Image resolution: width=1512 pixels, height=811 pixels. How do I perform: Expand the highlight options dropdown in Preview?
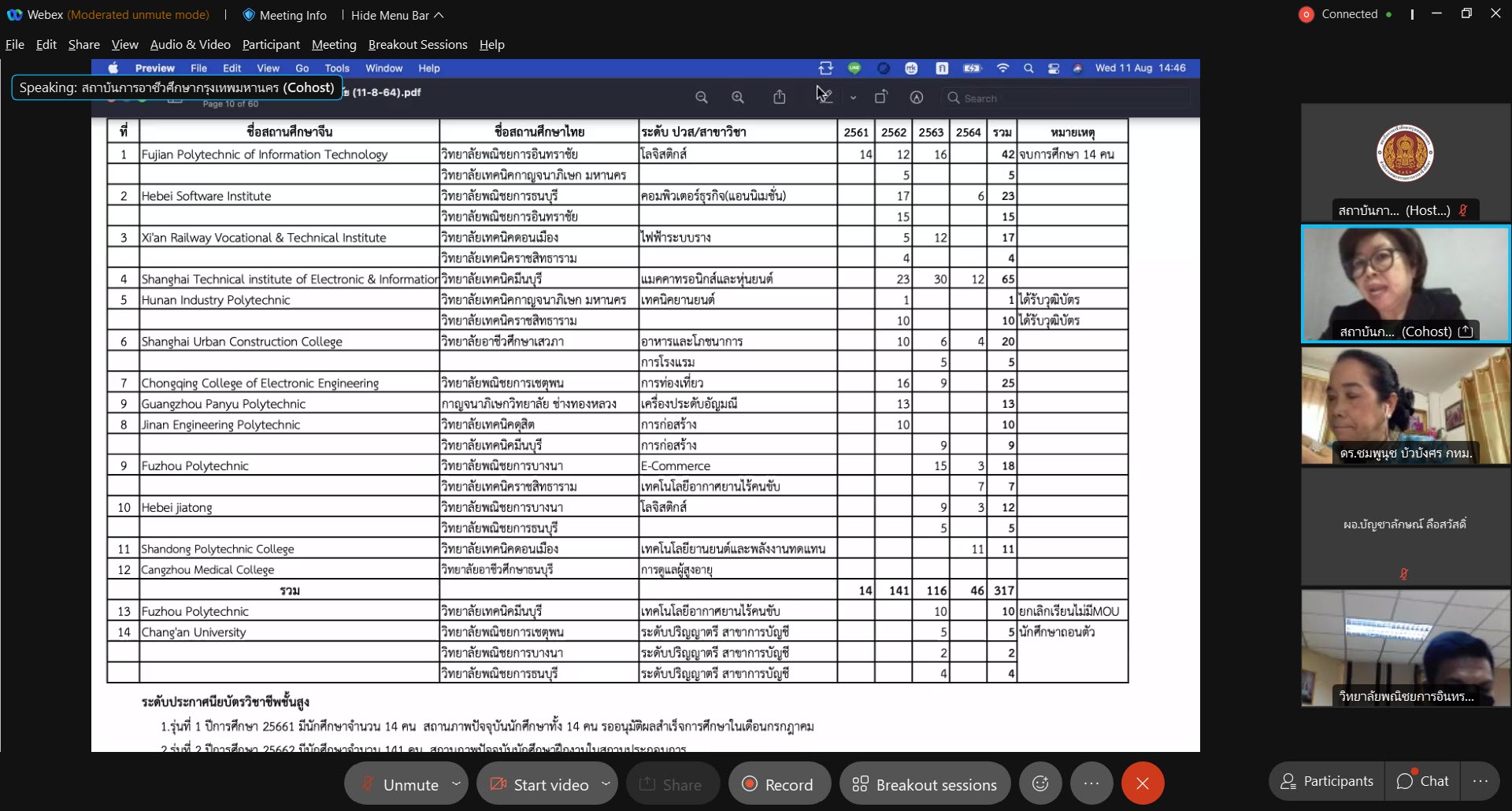[853, 98]
